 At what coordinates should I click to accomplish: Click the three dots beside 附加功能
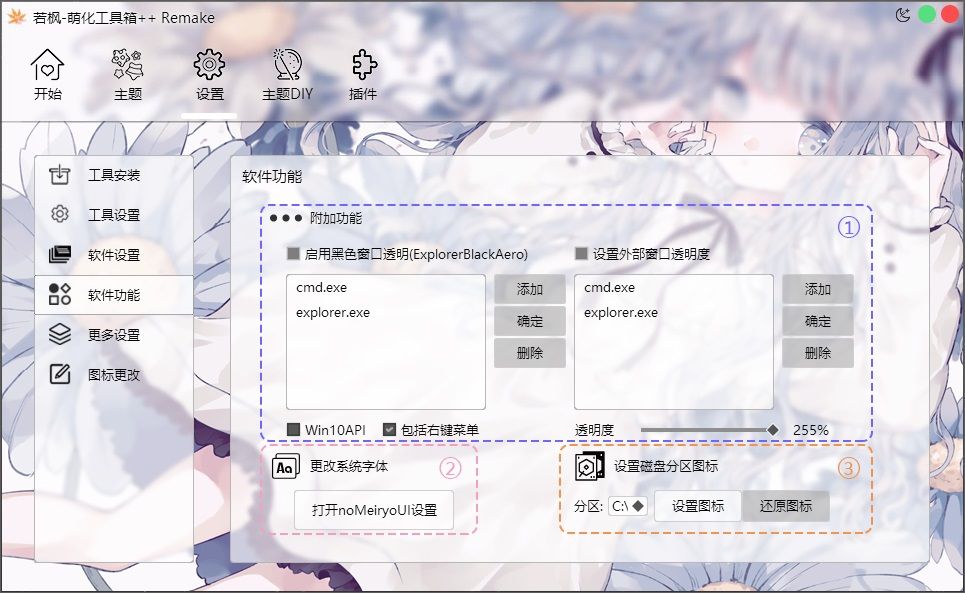[x=286, y=218]
